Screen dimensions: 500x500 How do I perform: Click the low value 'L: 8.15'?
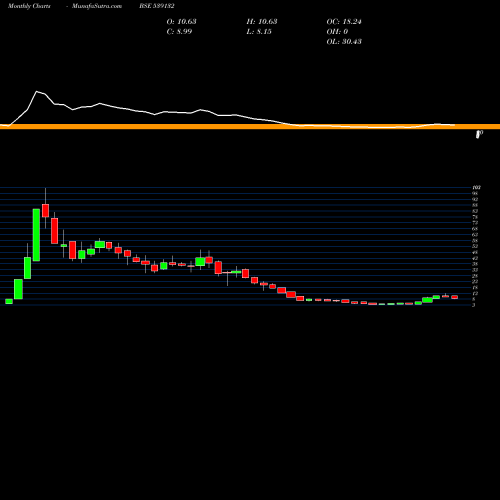259,31
